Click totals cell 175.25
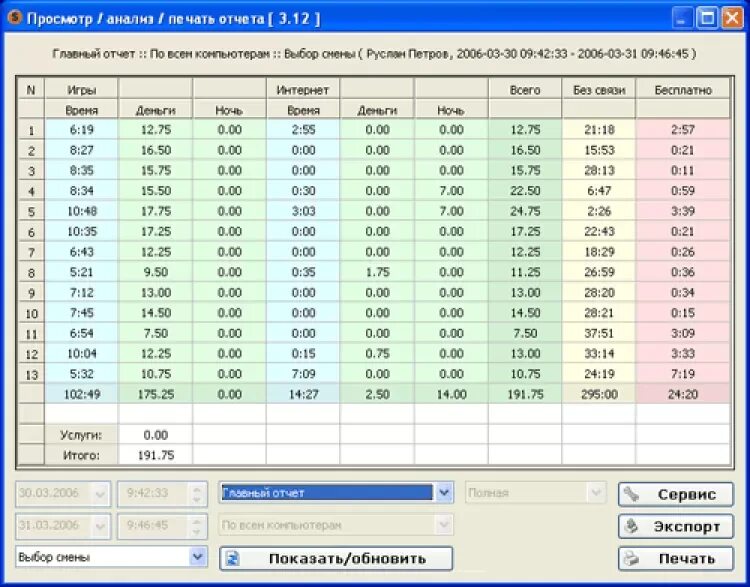 pos(155,394)
